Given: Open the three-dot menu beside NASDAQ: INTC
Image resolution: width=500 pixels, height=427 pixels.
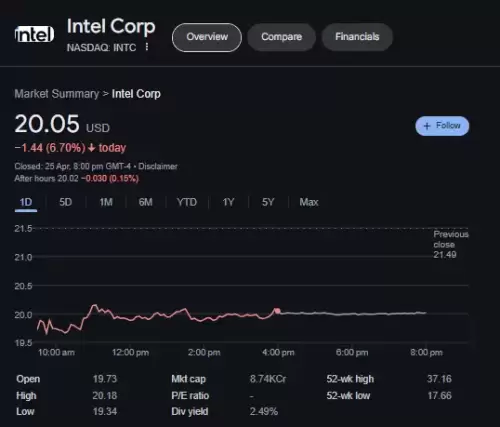Looking at the screenshot, I should 147,47.
